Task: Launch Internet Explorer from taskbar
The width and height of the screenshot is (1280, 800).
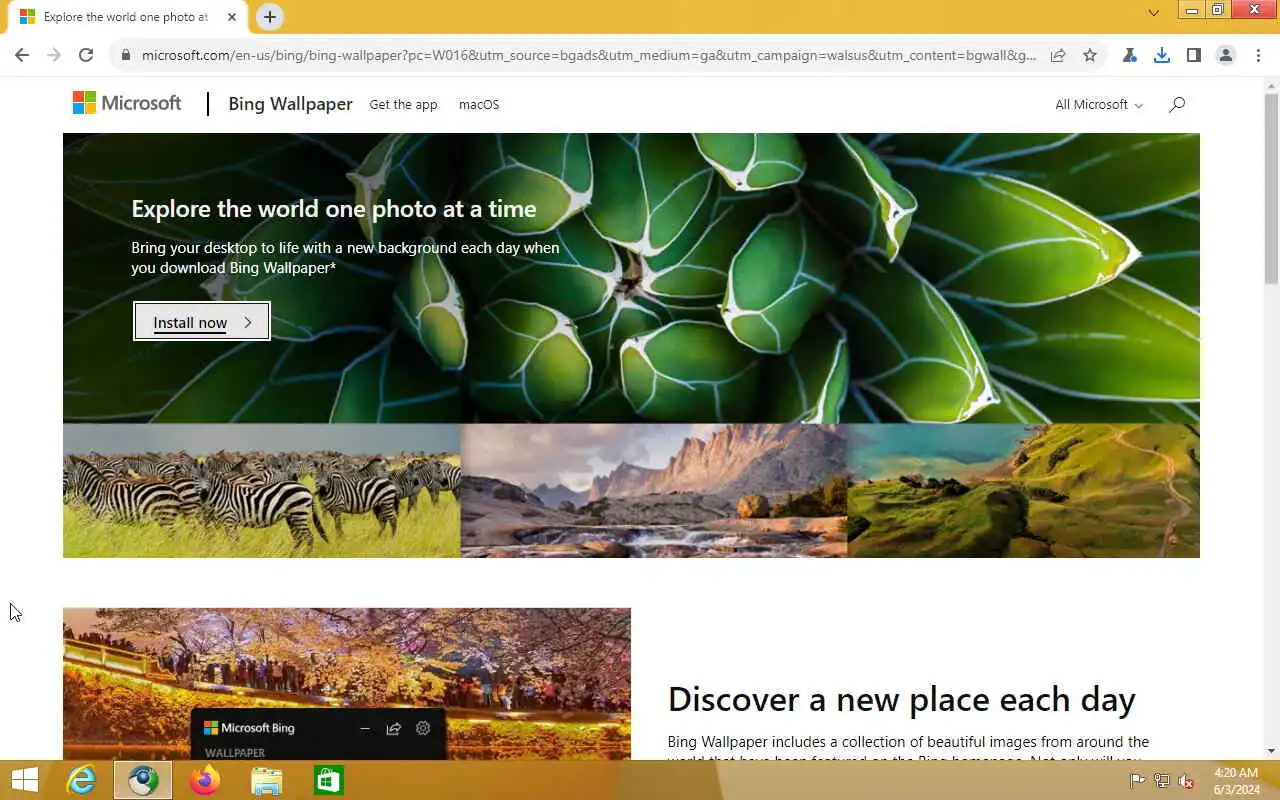Action: tap(81, 780)
